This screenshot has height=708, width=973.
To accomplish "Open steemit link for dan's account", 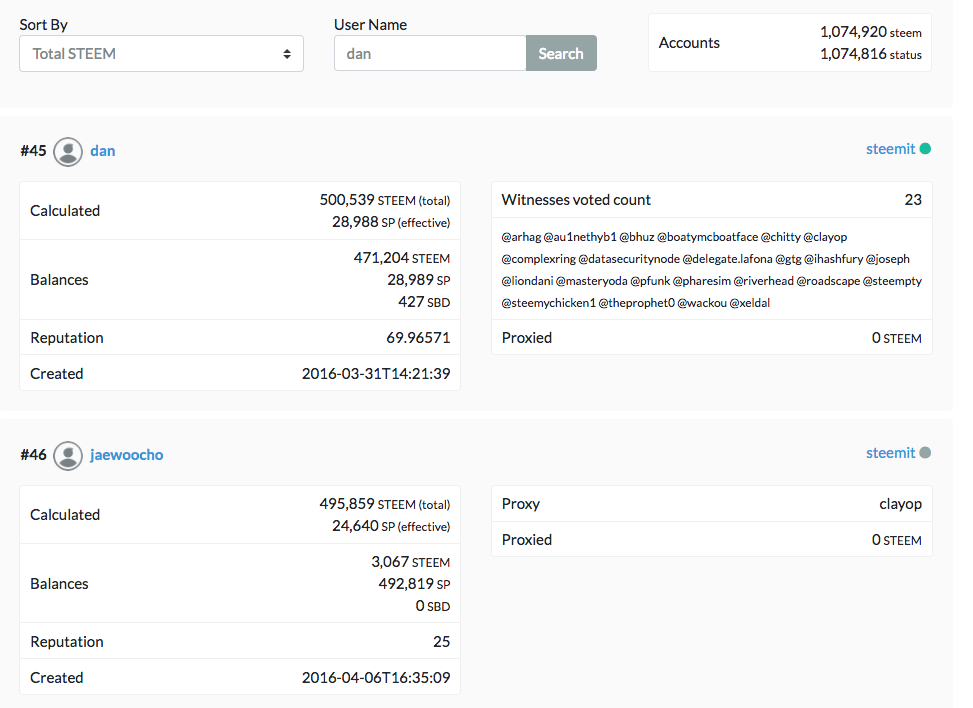I will 890,149.
